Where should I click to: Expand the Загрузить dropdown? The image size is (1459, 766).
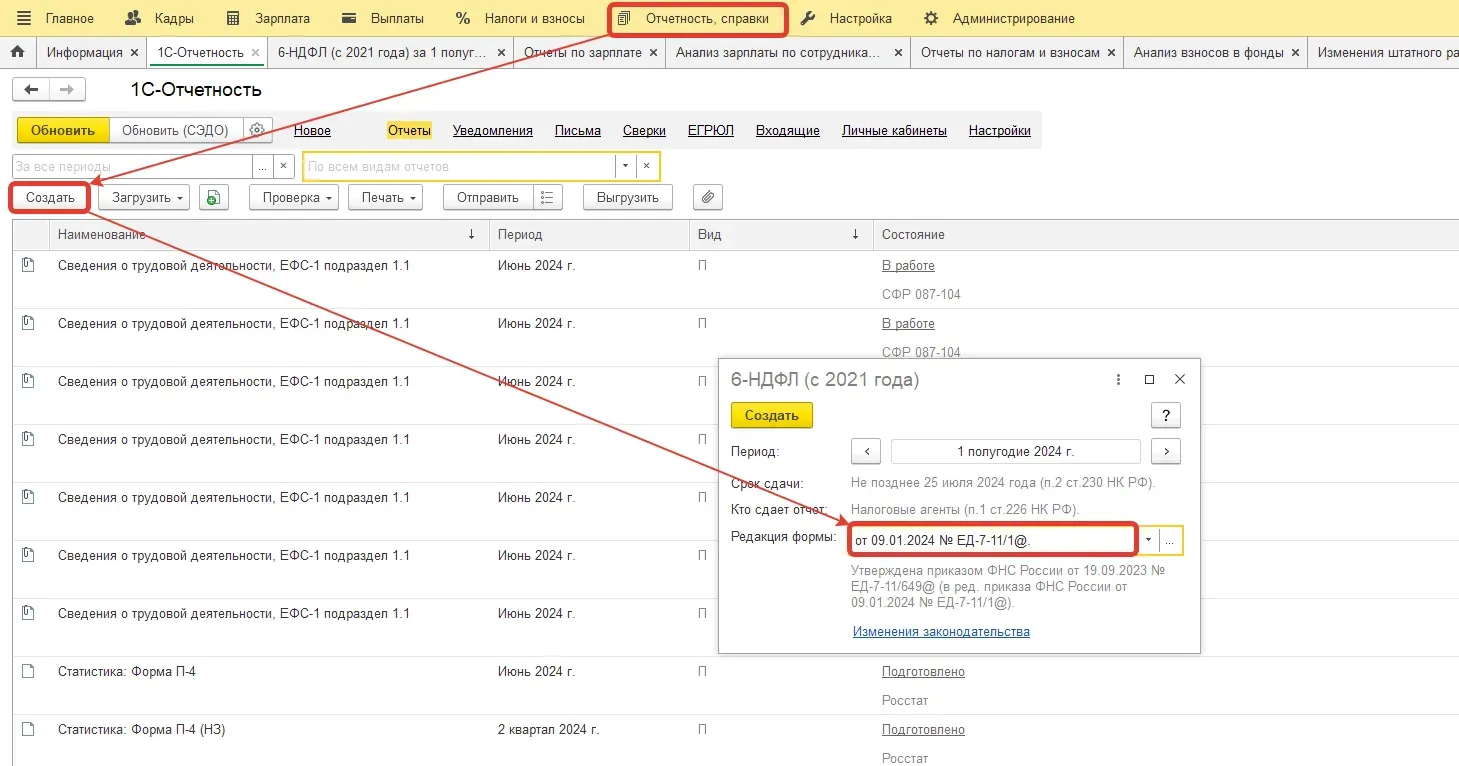[144, 198]
